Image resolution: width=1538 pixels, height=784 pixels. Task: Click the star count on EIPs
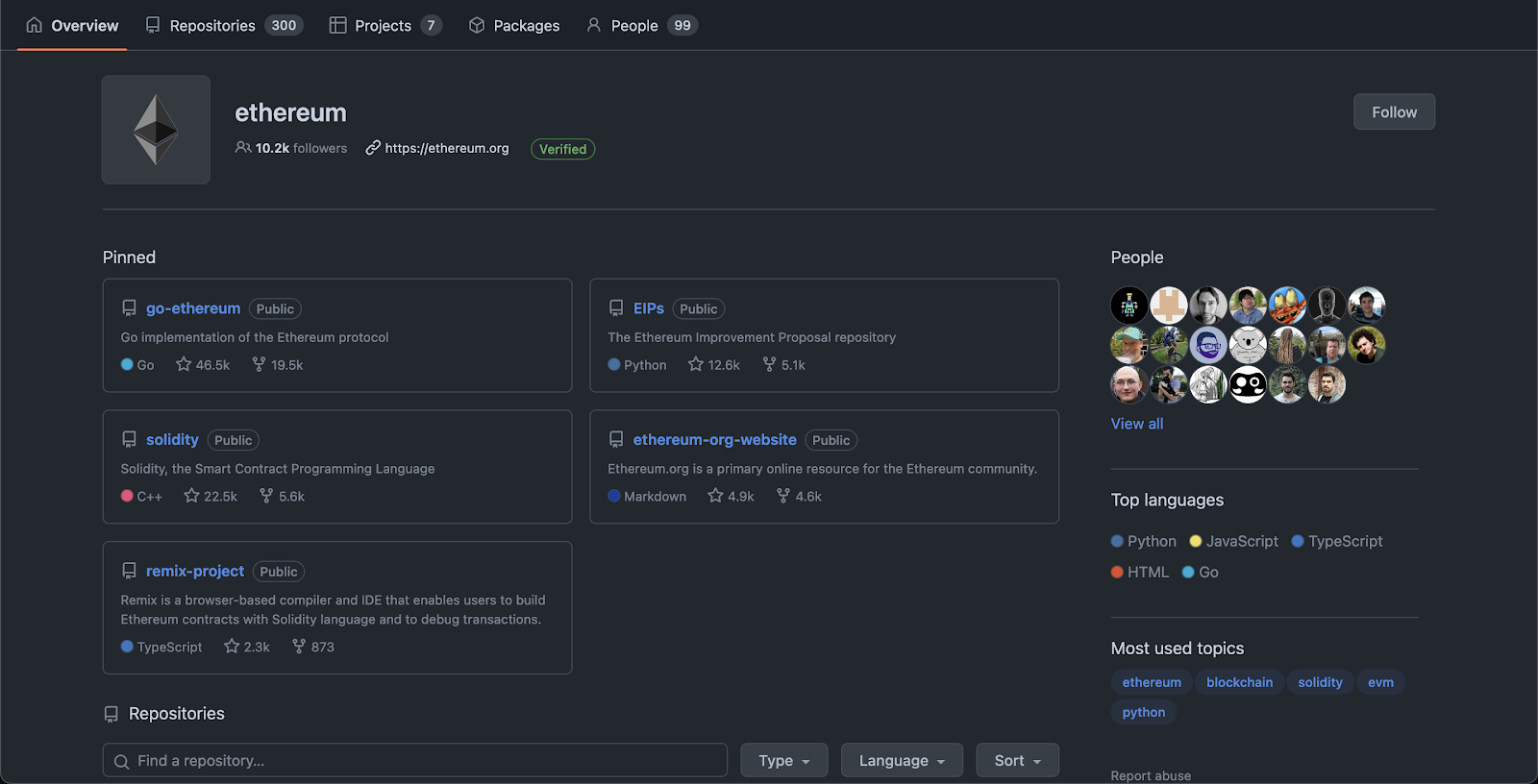[724, 365]
